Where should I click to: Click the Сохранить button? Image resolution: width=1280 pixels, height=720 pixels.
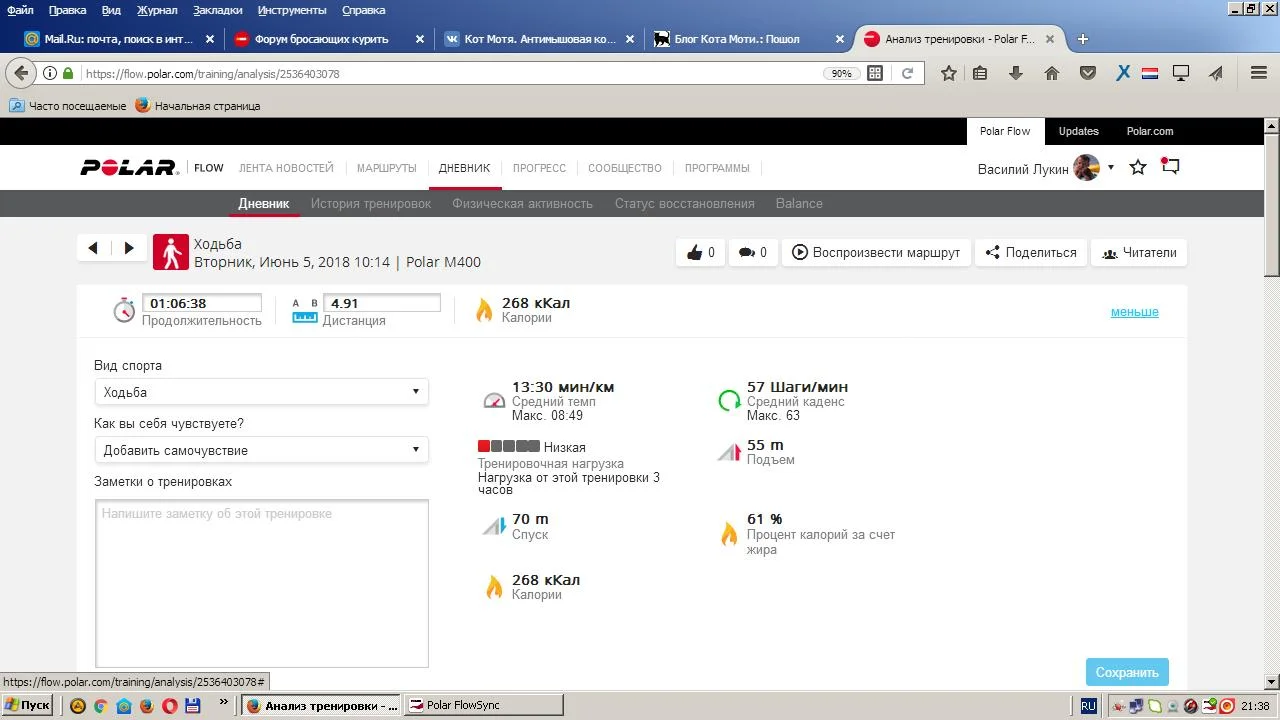(x=1127, y=672)
